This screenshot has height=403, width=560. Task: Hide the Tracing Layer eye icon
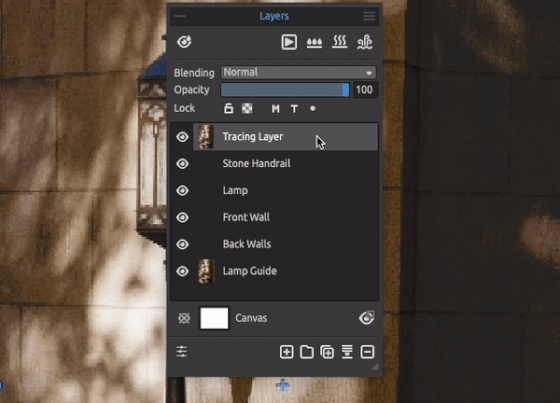[182, 137]
